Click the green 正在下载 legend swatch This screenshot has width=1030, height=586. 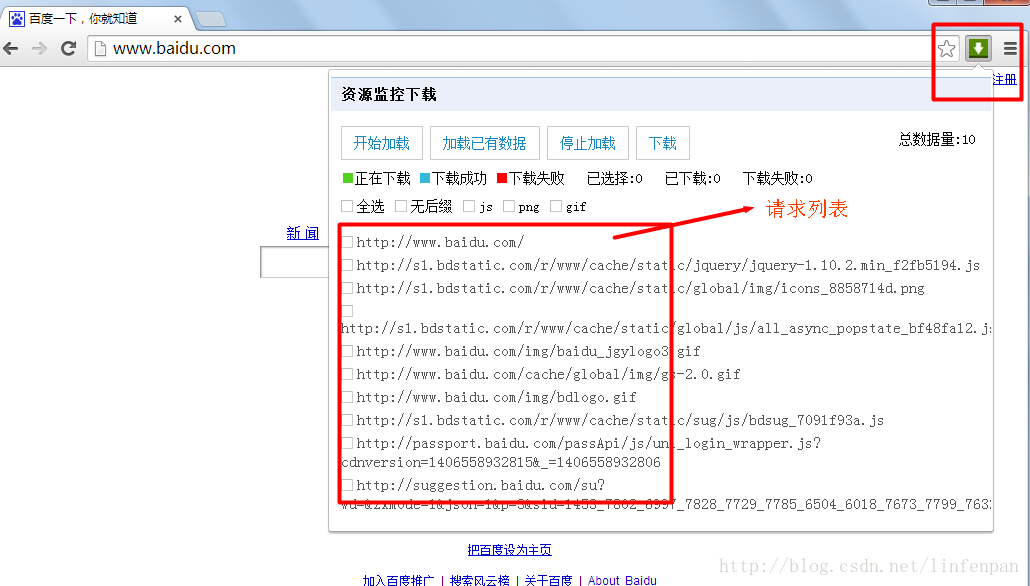[x=348, y=178]
